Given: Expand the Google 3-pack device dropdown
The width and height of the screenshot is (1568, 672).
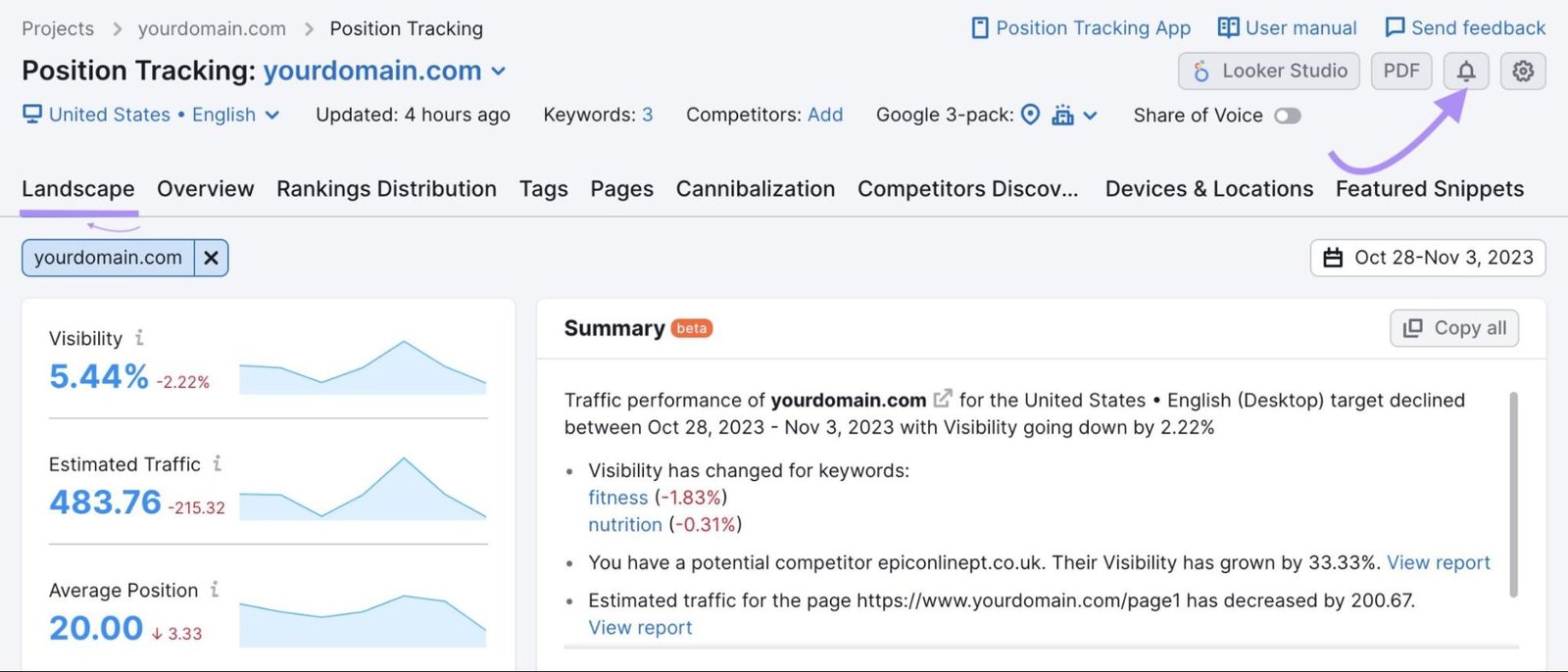Looking at the screenshot, I should pyautogui.click(x=1091, y=115).
